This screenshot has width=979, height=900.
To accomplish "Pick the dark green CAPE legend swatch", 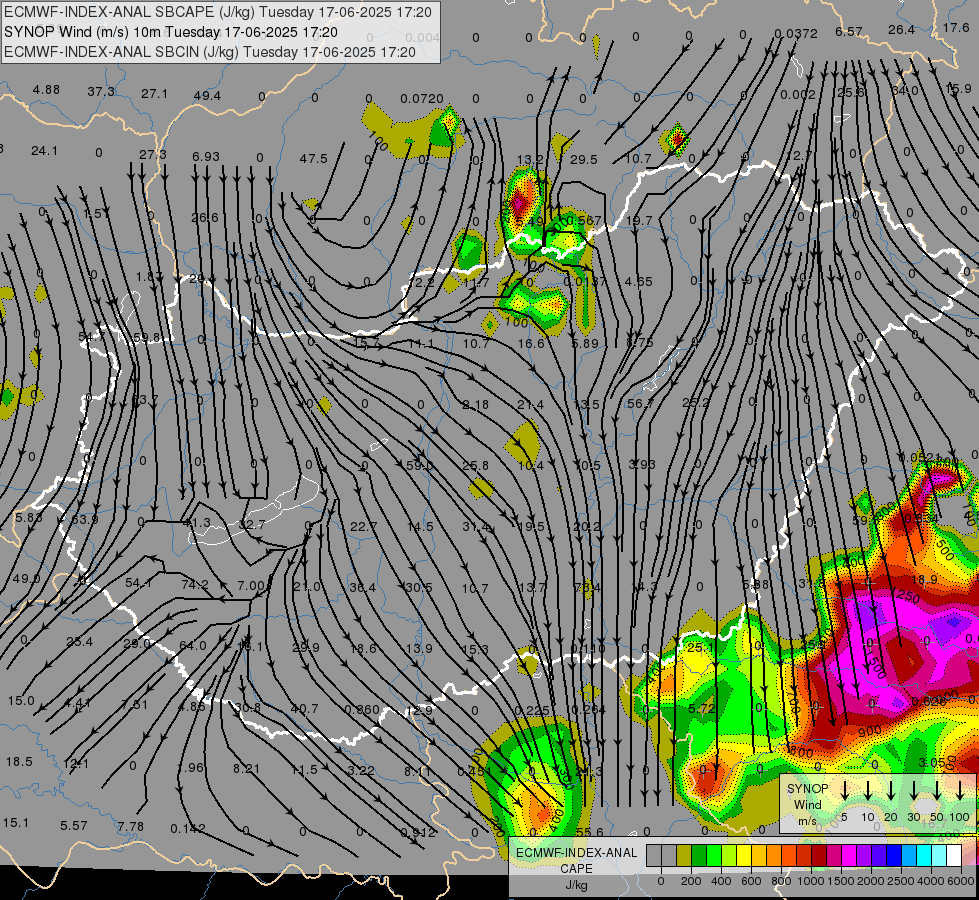I will click(699, 856).
